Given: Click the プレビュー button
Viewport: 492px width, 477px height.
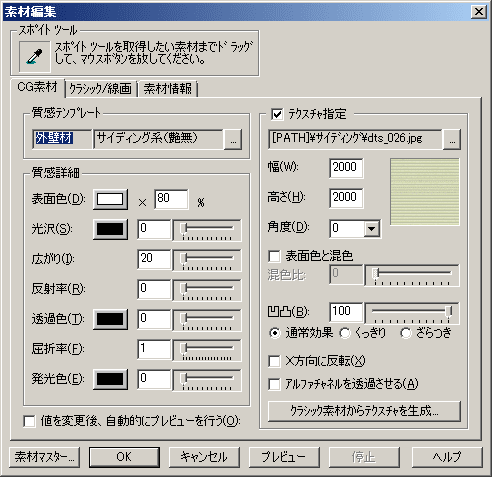Looking at the screenshot, I should [284, 457].
